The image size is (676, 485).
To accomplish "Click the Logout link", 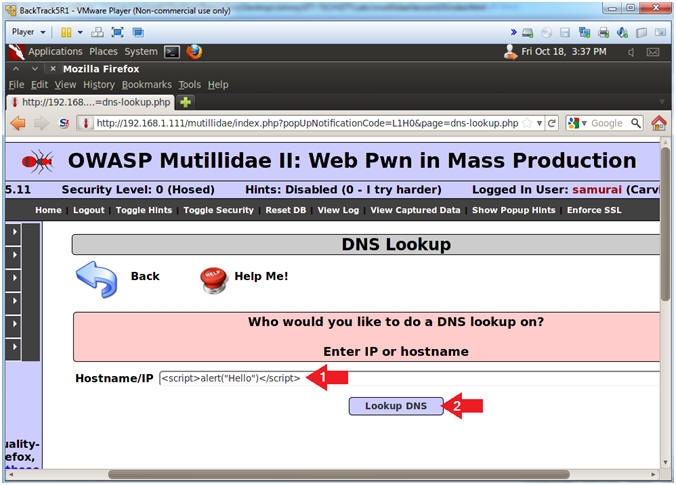I will (89, 210).
